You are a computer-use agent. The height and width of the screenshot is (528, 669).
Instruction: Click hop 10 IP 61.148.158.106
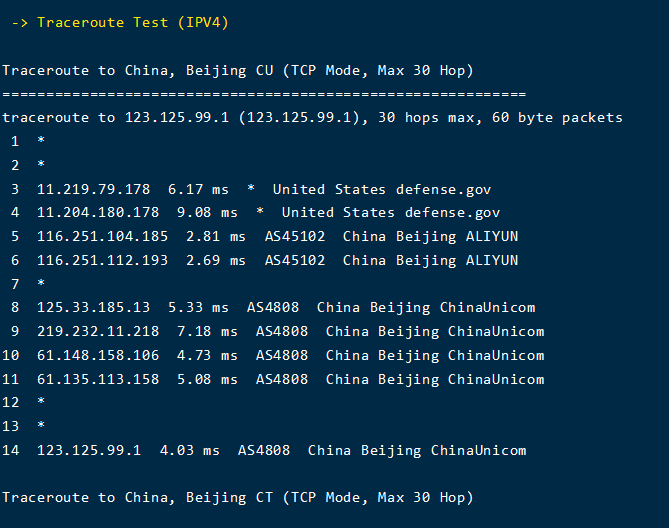(x=98, y=355)
